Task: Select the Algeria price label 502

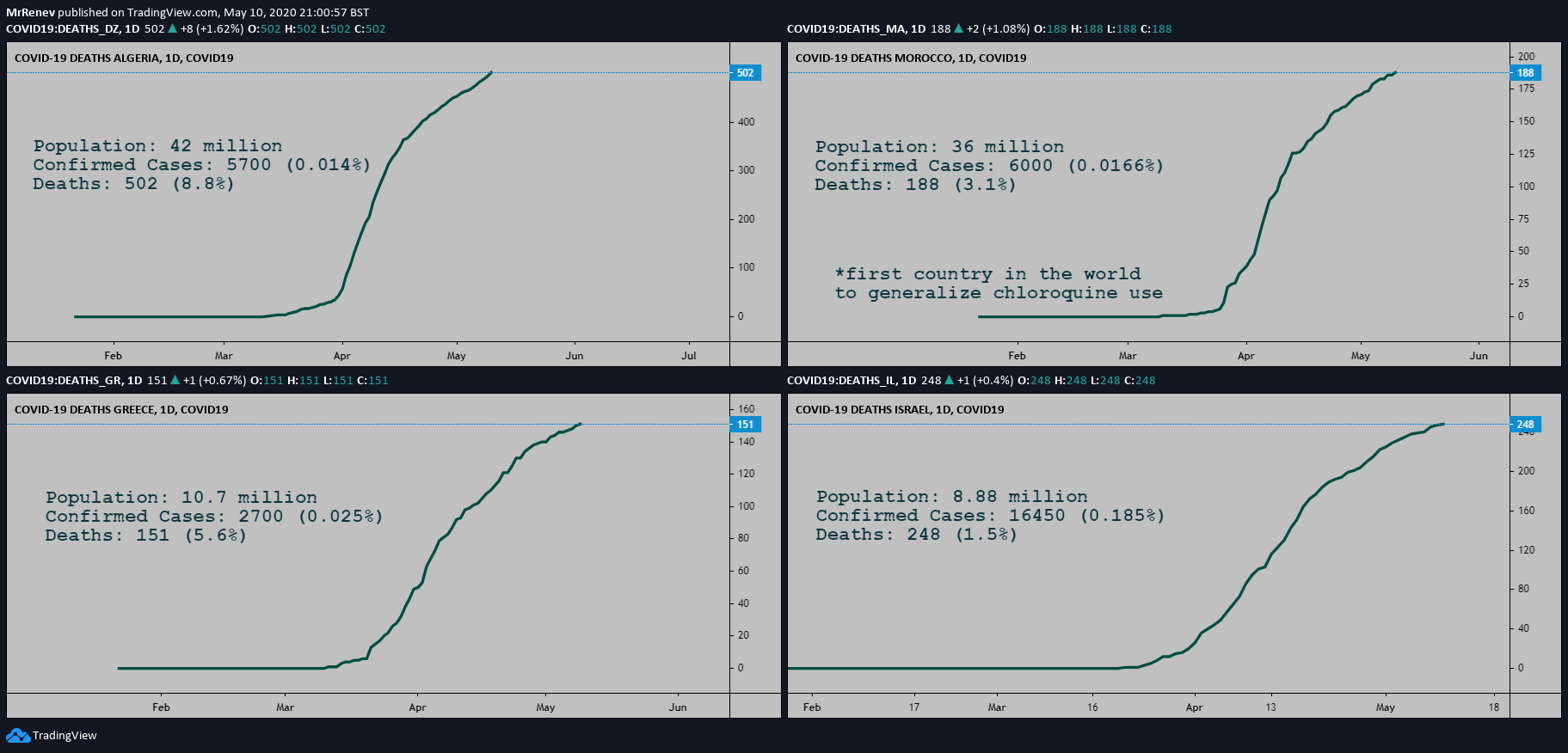Action: click(745, 73)
